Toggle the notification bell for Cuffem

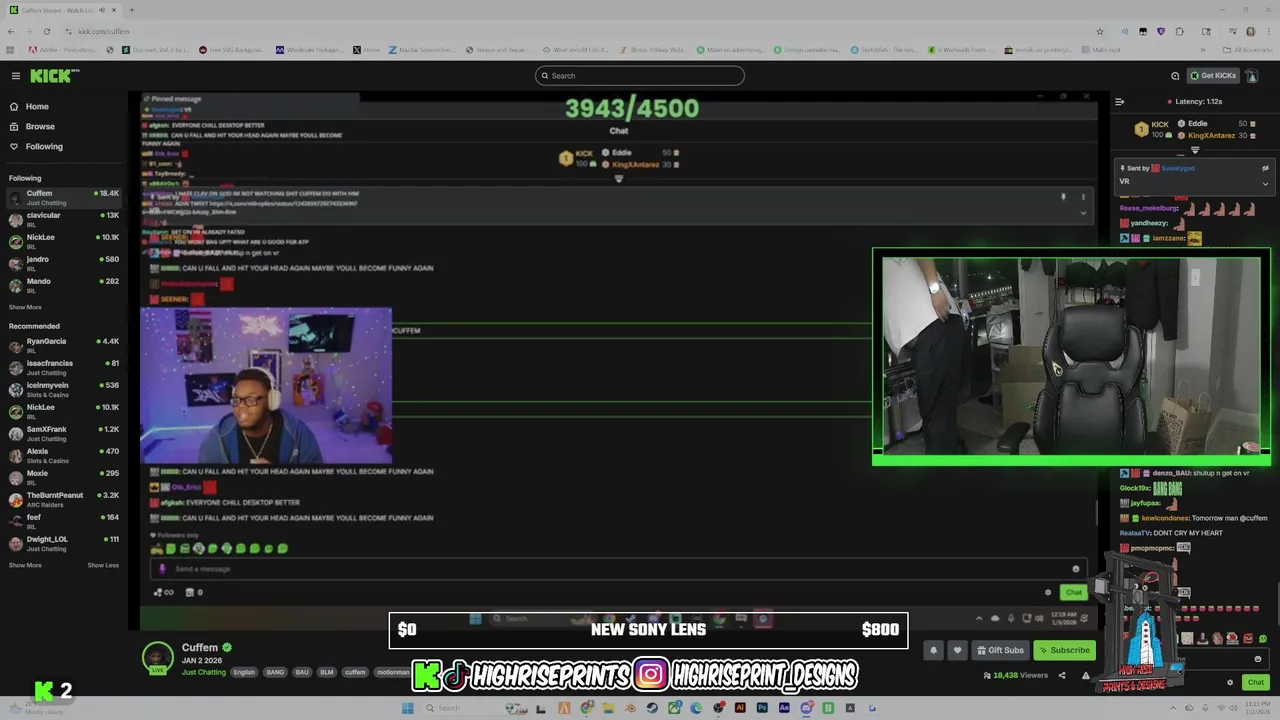pos(933,650)
